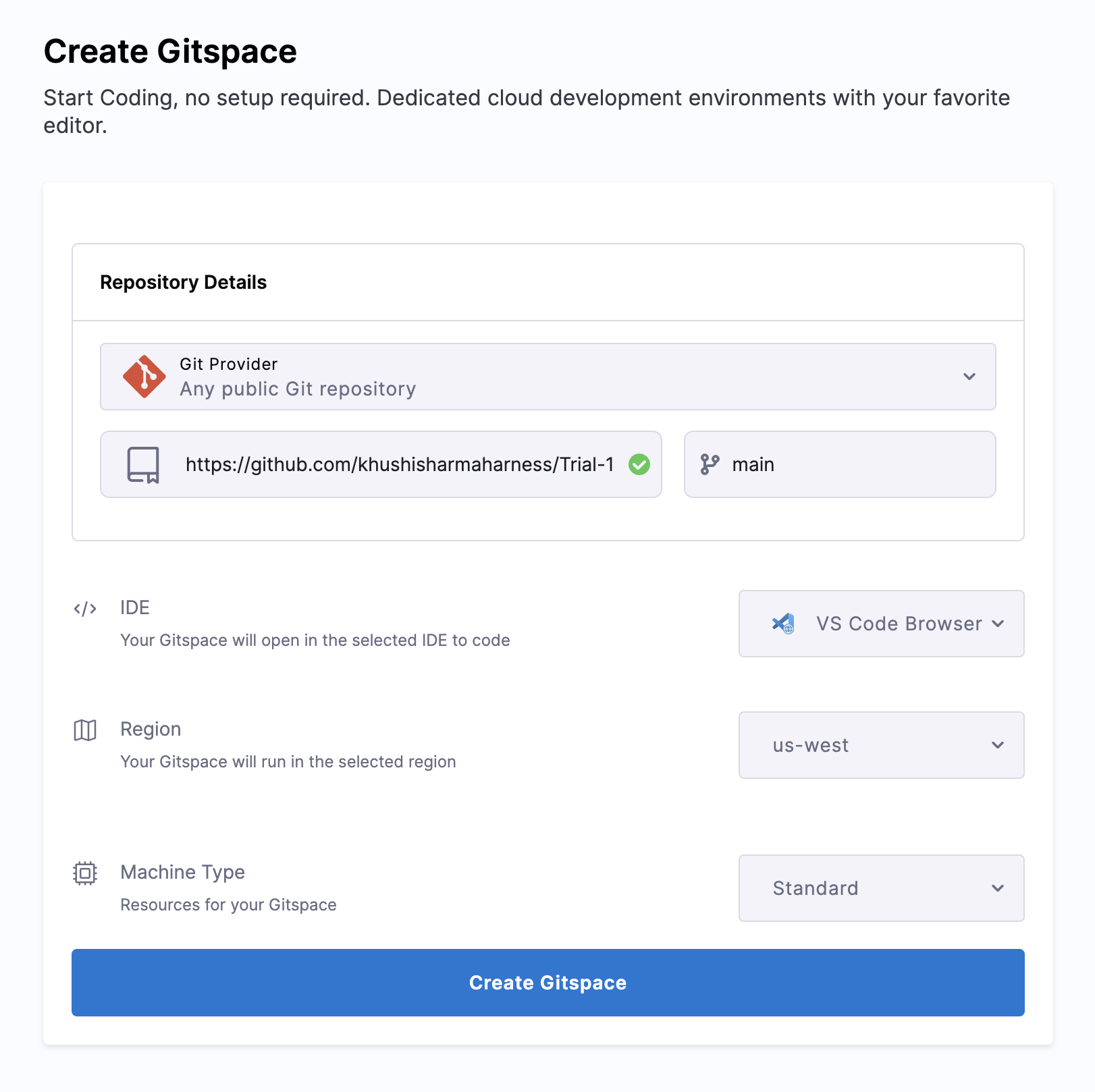Click the Machine Type label
1095x1092 pixels.
[x=182, y=872]
